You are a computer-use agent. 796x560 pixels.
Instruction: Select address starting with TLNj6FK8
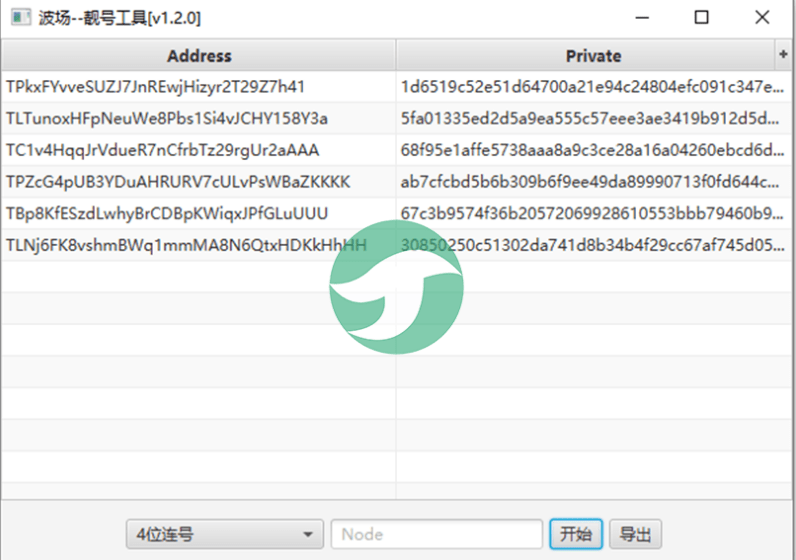tap(186, 245)
